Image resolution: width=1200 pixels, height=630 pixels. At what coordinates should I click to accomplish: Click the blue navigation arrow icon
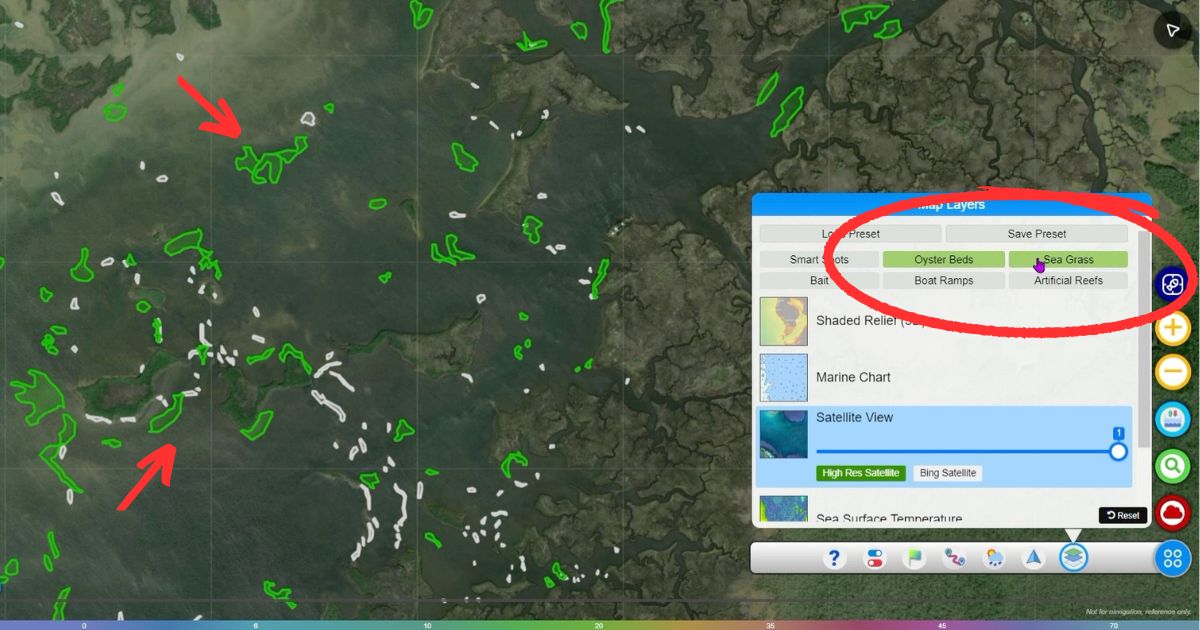(1033, 558)
